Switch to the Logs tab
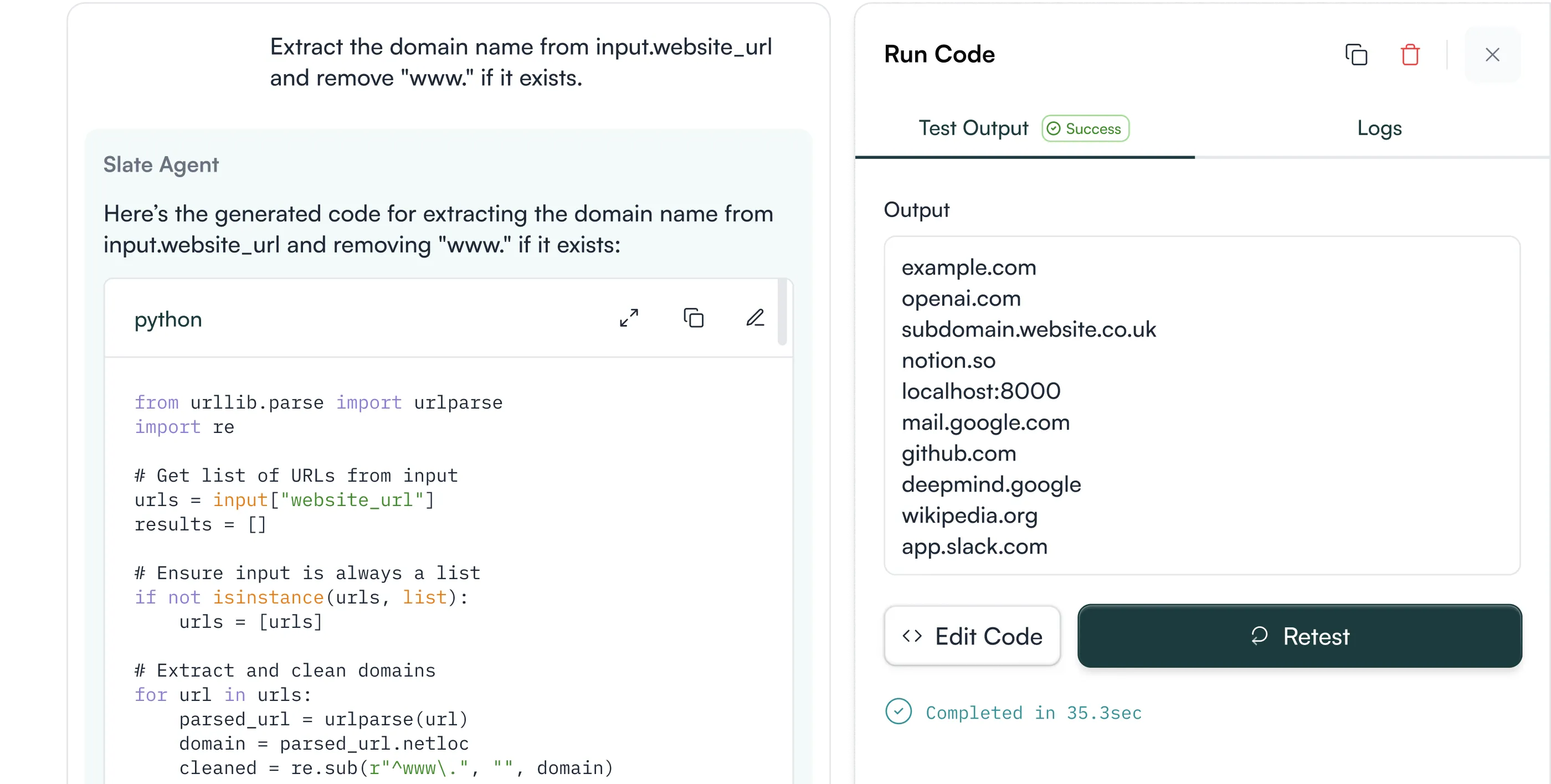This screenshot has height=784, width=1551. pyautogui.click(x=1379, y=127)
